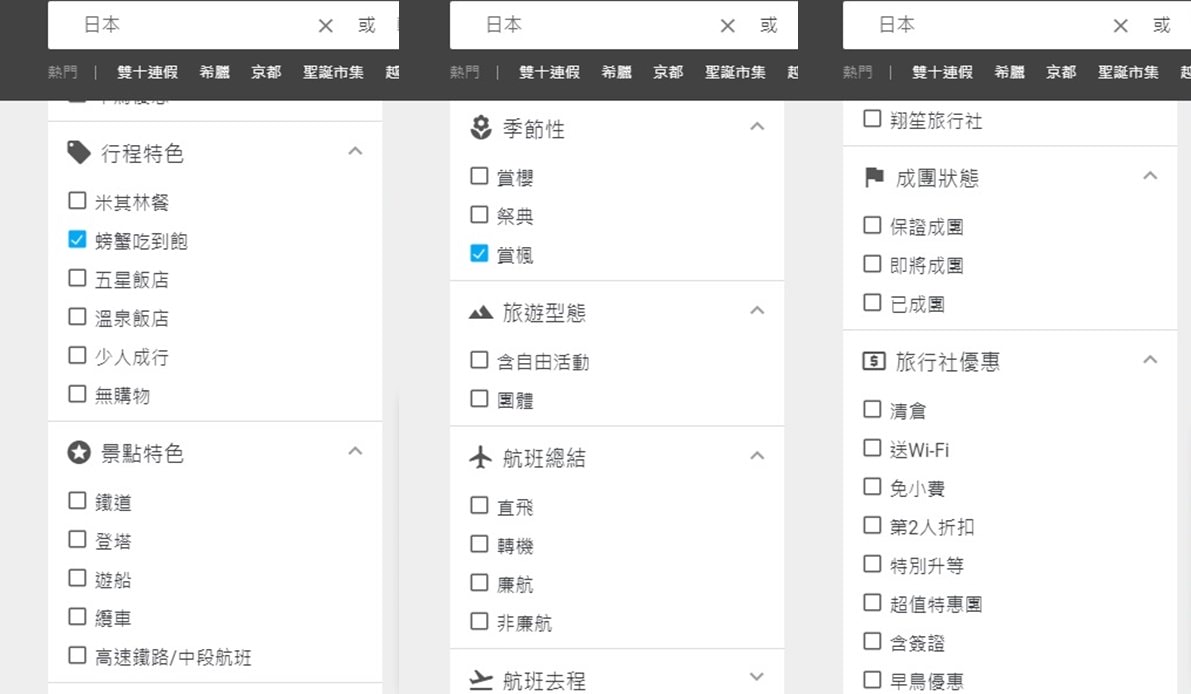Viewport: 1191px width, 694px height.
Task: Click the dollar icon beside 旅行社優惠
Action: (874, 362)
